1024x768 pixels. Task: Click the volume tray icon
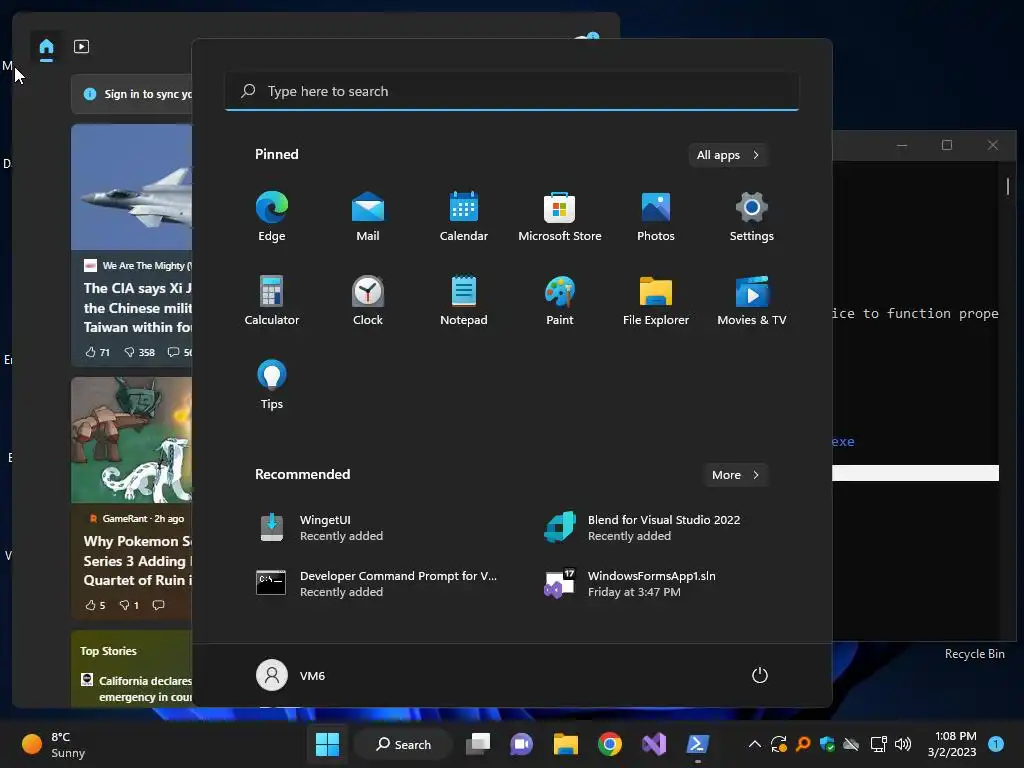click(903, 744)
